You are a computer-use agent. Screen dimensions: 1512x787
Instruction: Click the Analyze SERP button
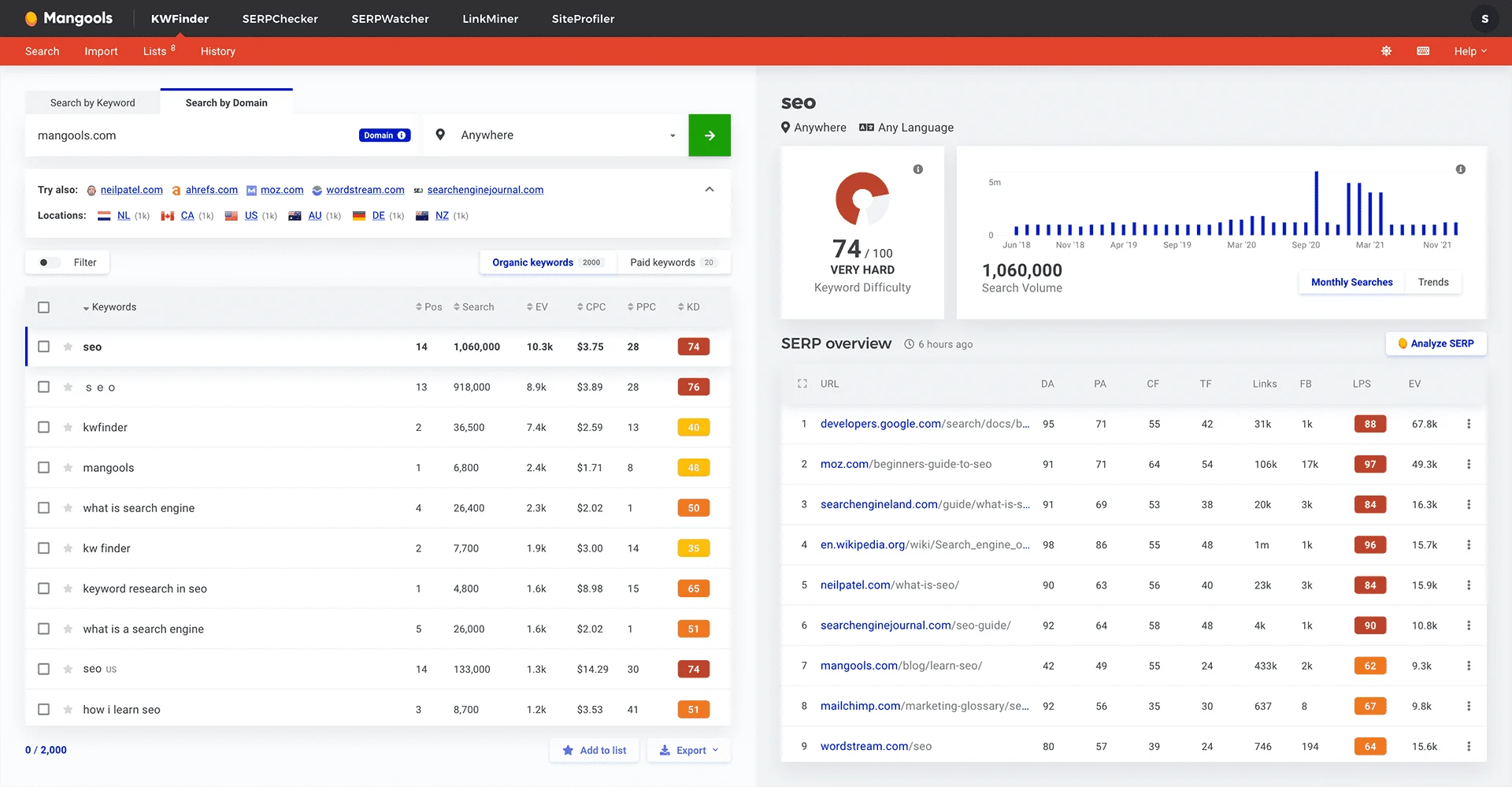1436,343
